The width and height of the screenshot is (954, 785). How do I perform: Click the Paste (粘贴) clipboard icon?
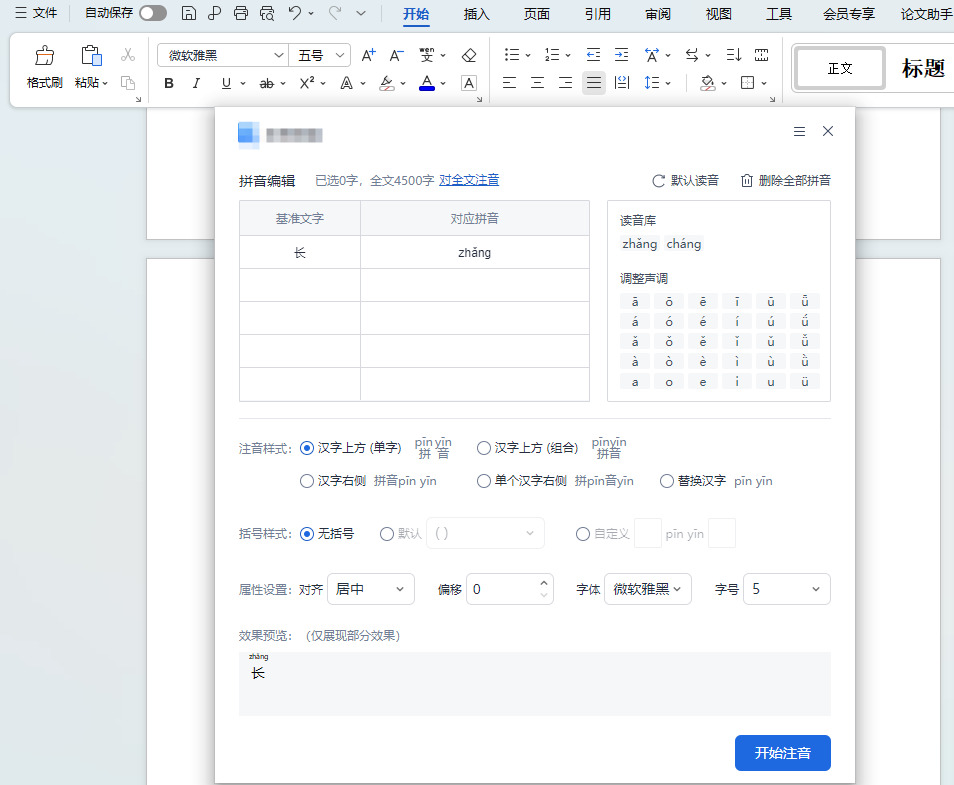click(91, 56)
